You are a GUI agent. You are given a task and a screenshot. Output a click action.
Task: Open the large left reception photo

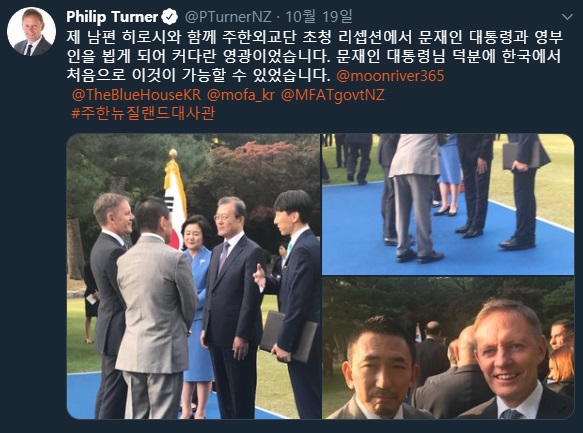click(x=194, y=277)
